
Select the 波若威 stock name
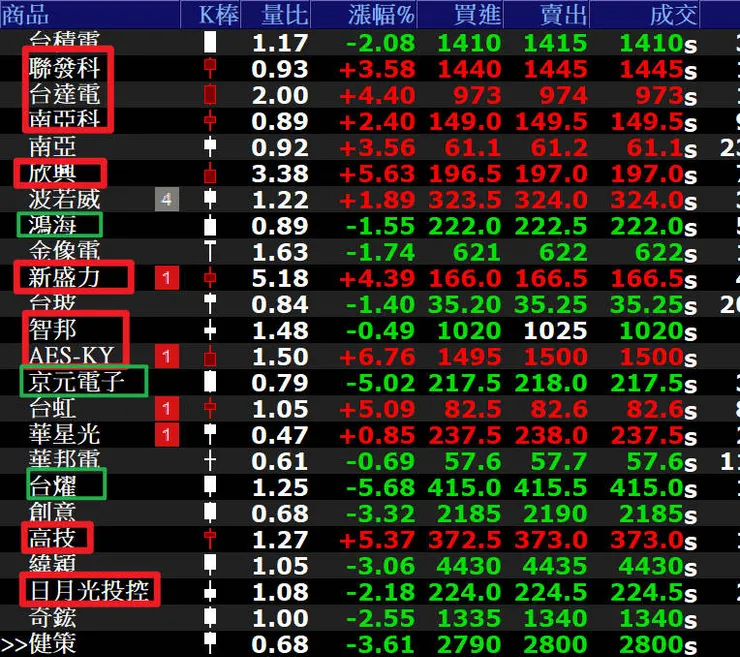coord(64,199)
